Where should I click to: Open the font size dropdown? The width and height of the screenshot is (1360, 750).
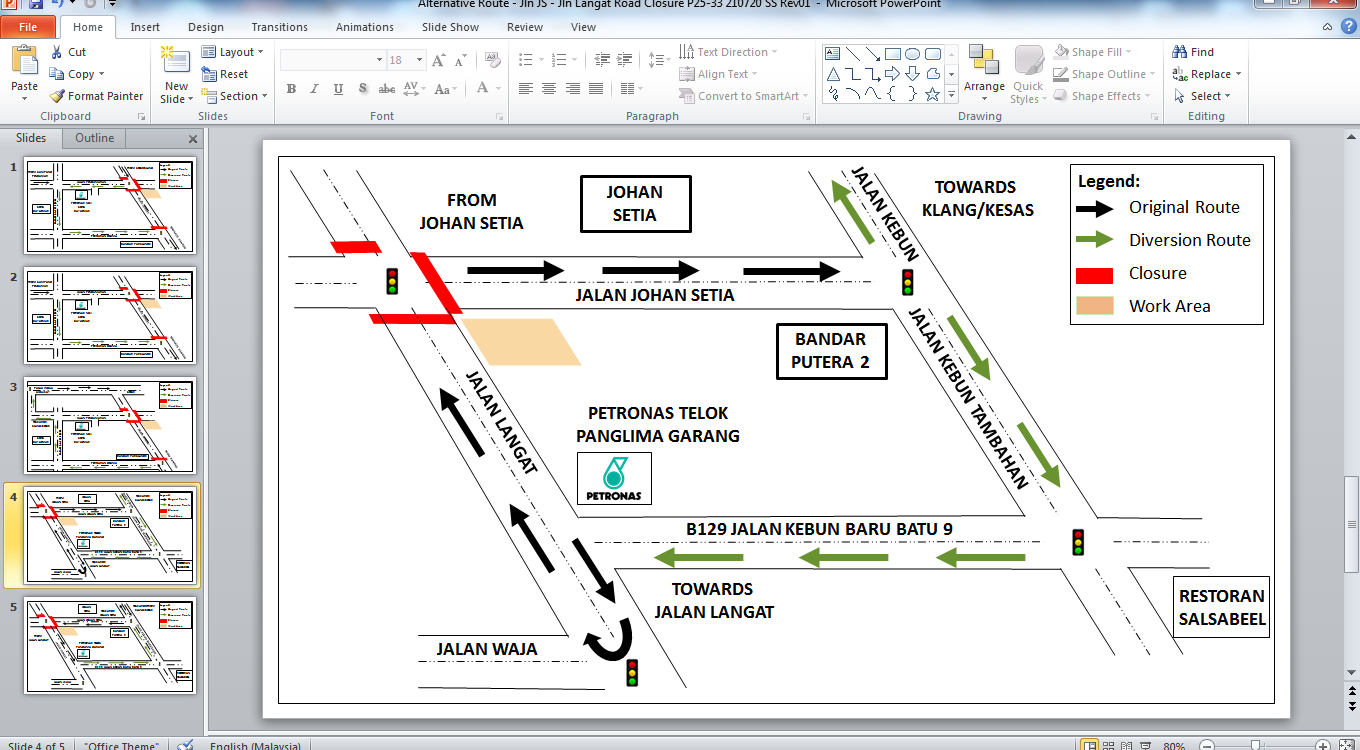point(421,60)
